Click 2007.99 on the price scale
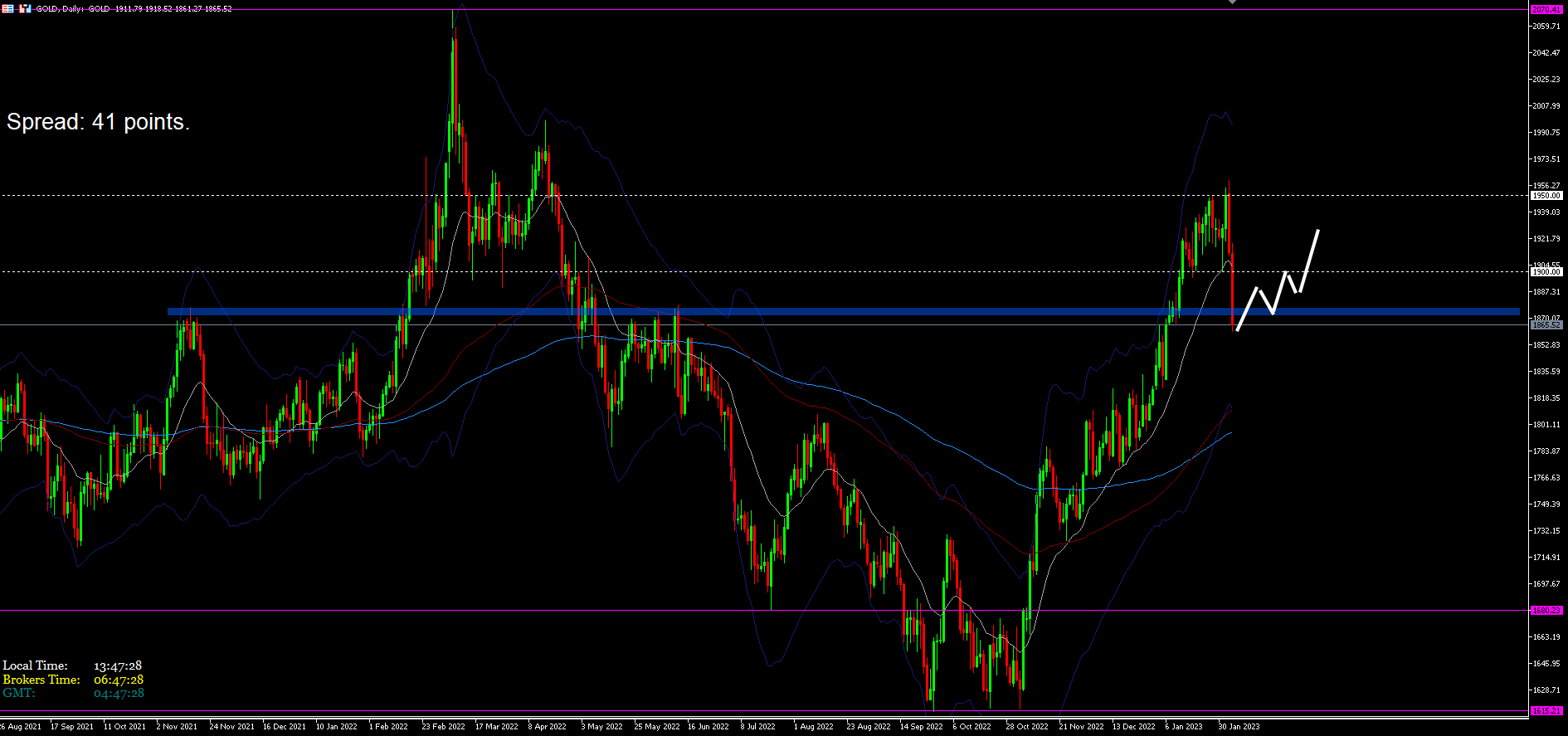This screenshot has height=736, width=1568. point(1546,106)
